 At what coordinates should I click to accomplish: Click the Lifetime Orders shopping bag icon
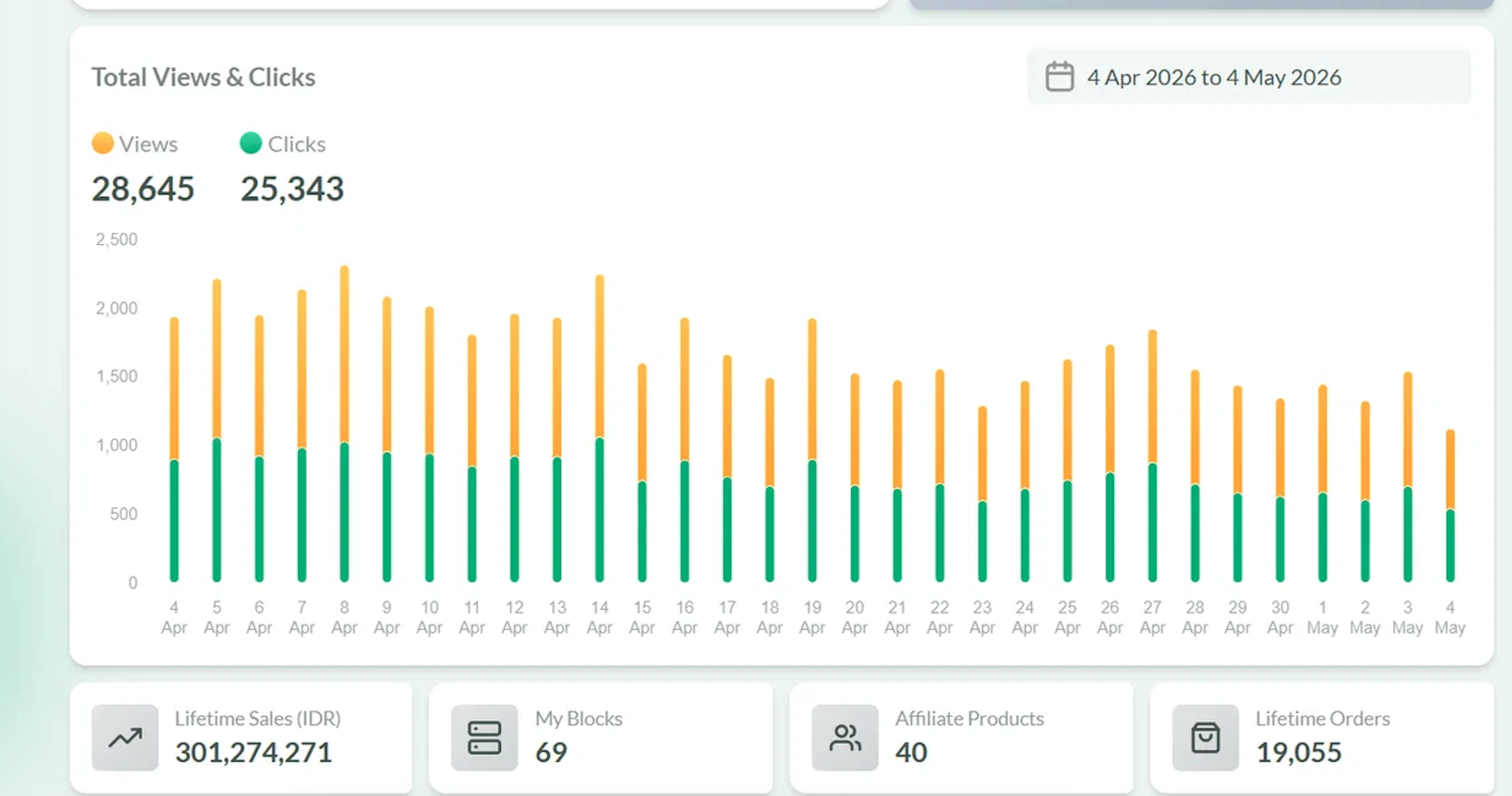pos(1206,737)
